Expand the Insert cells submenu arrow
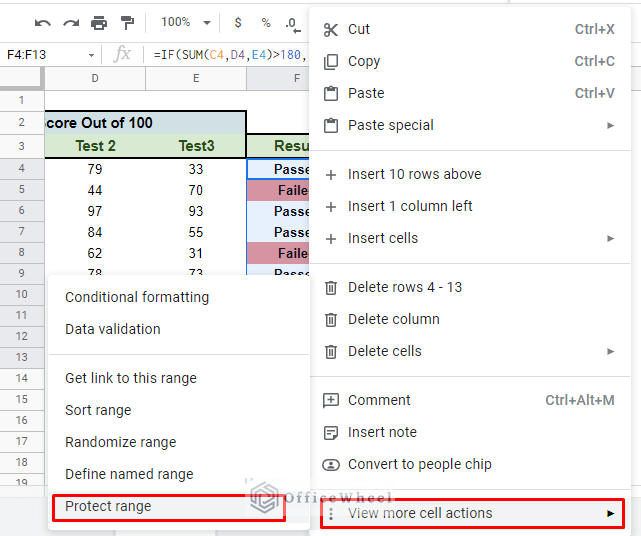The width and height of the screenshot is (641, 536). (610, 238)
